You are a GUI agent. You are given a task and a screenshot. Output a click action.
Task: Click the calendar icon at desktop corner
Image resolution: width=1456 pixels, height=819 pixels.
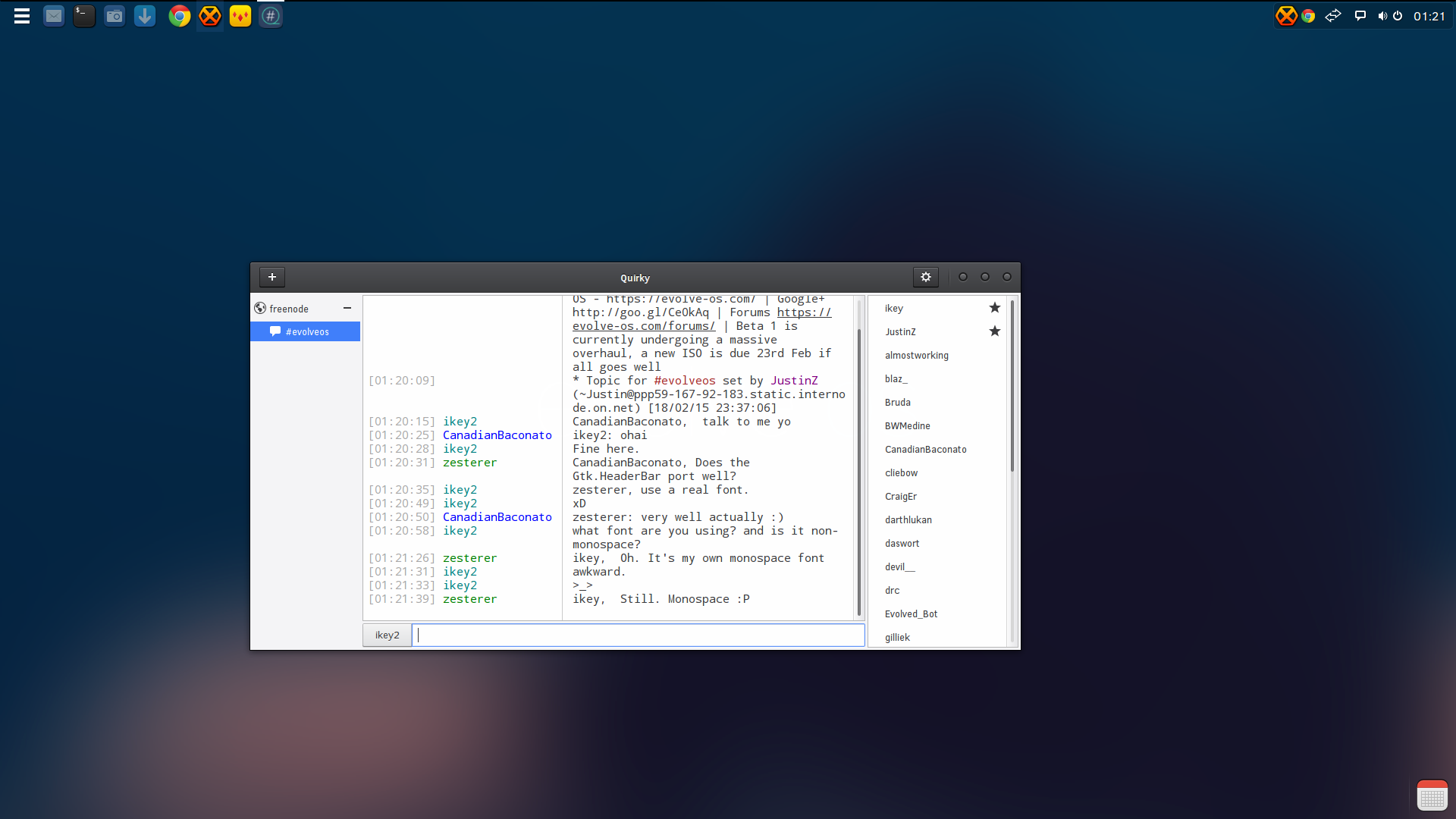pyautogui.click(x=1432, y=795)
